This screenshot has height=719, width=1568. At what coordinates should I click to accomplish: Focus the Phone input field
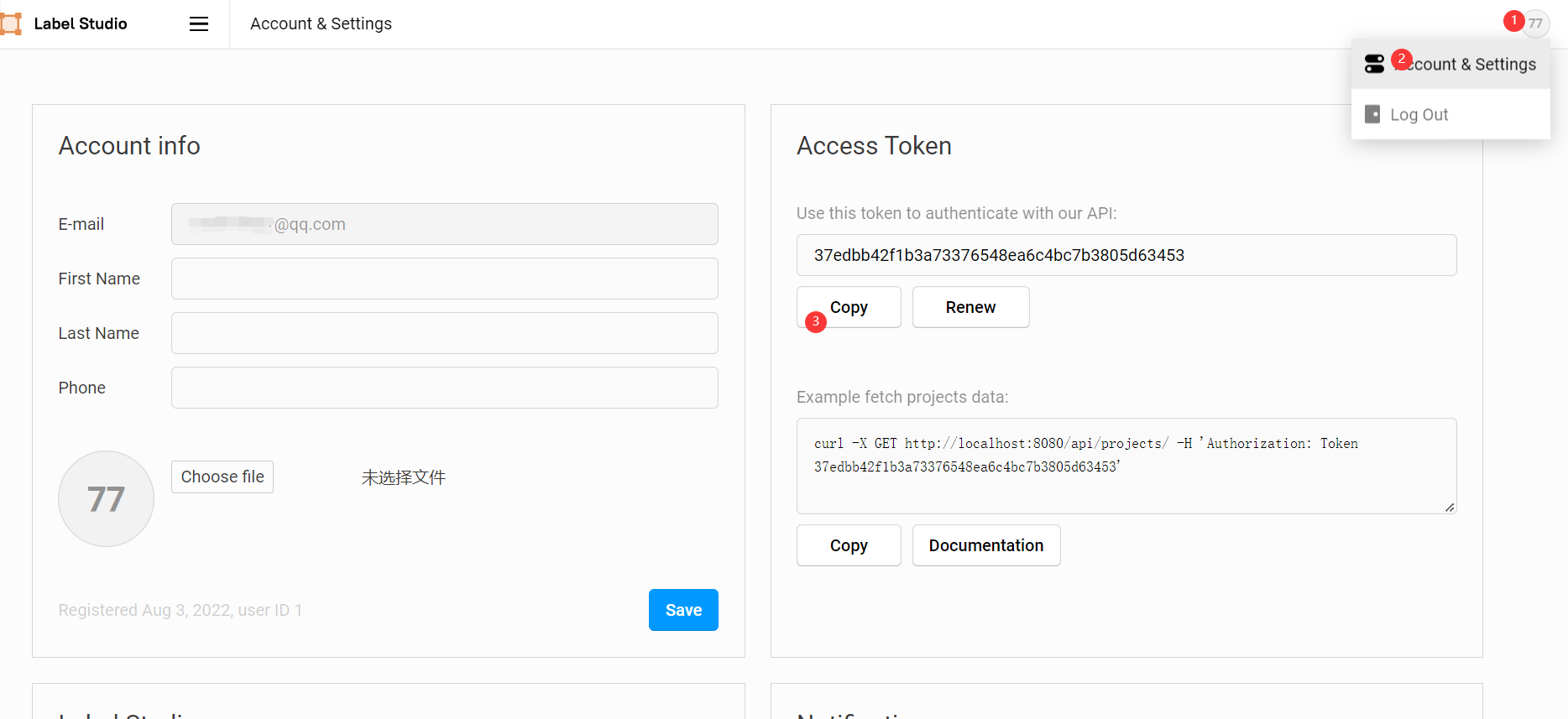[x=445, y=388]
